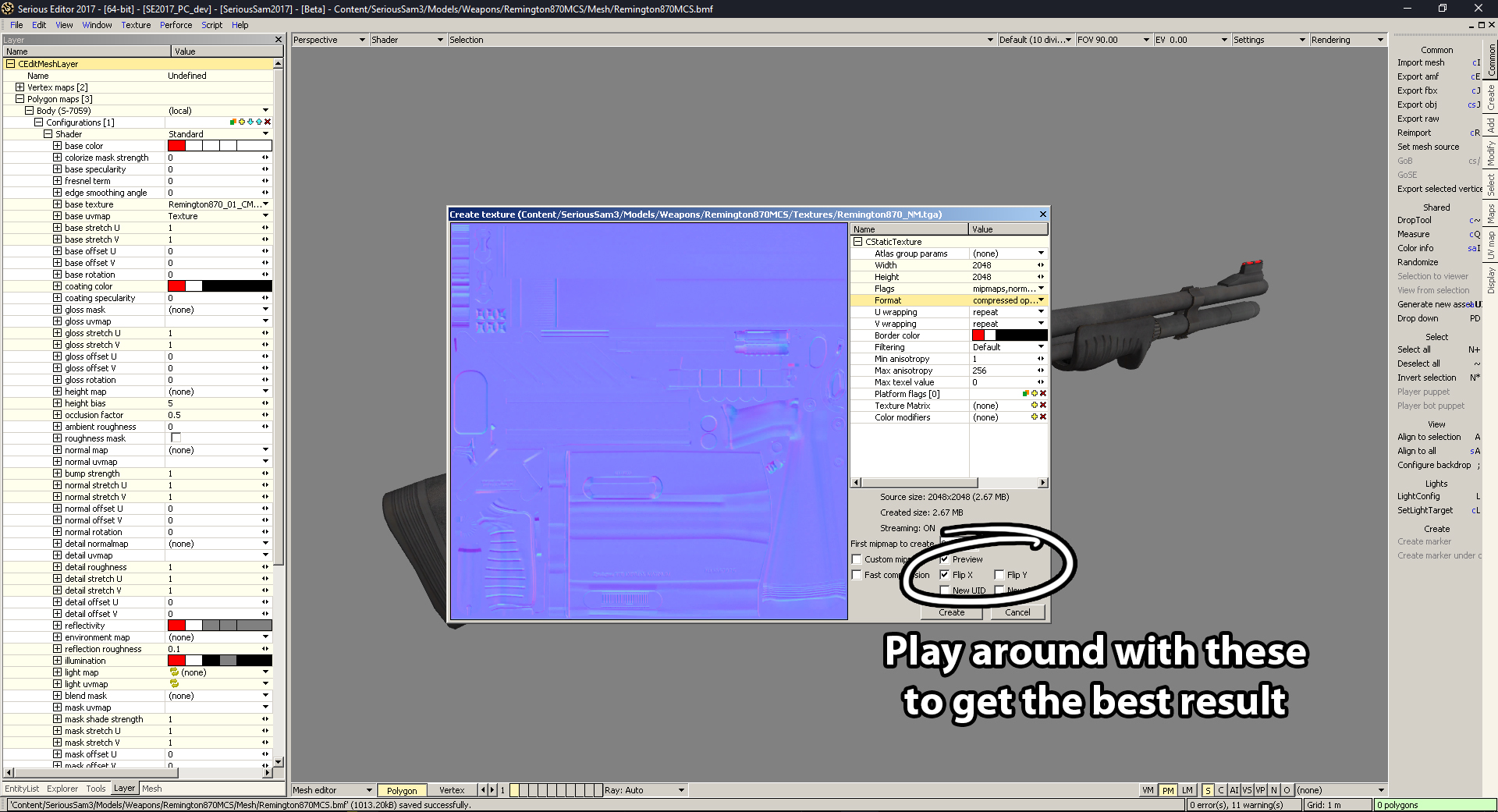Toggle the S button in bottom toolbar
Viewport: 1498px width, 812px height.
click(x=1208, y=790)
